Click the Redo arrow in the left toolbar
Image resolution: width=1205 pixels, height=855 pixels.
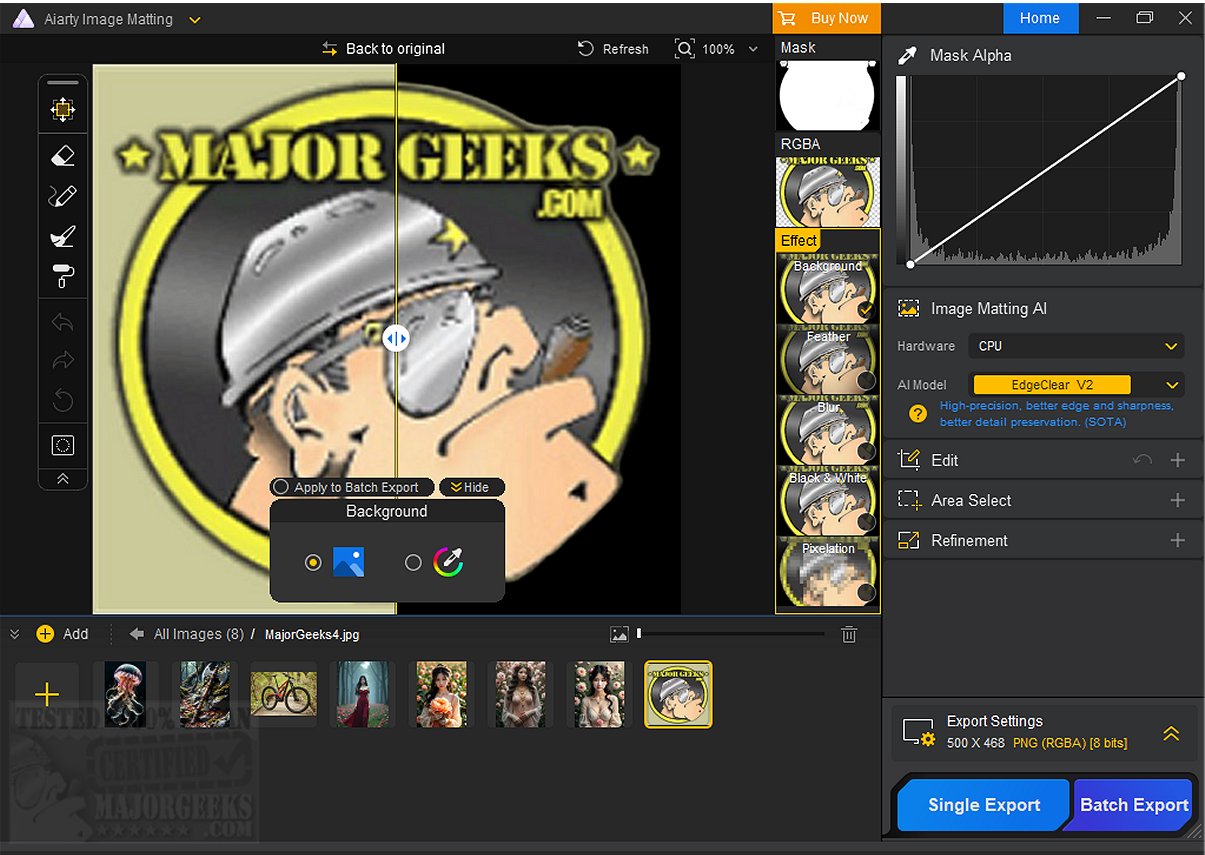click(x=63, y=361)
